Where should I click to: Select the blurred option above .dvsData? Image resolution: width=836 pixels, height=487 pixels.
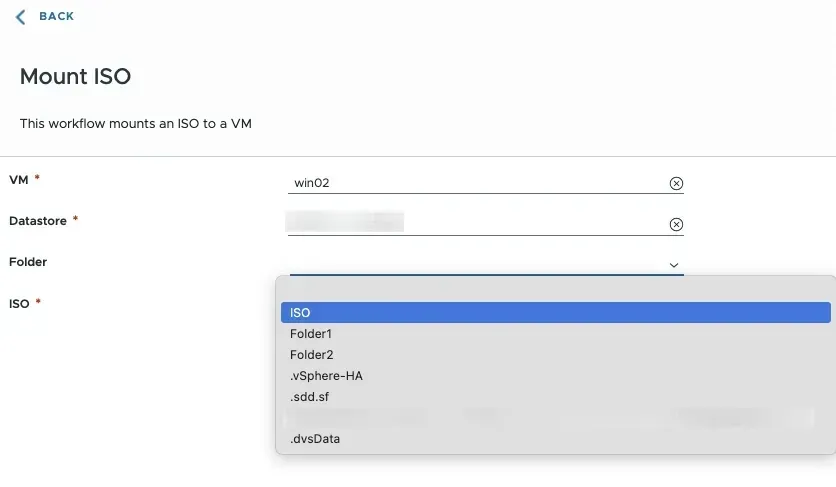click(555, 417)
